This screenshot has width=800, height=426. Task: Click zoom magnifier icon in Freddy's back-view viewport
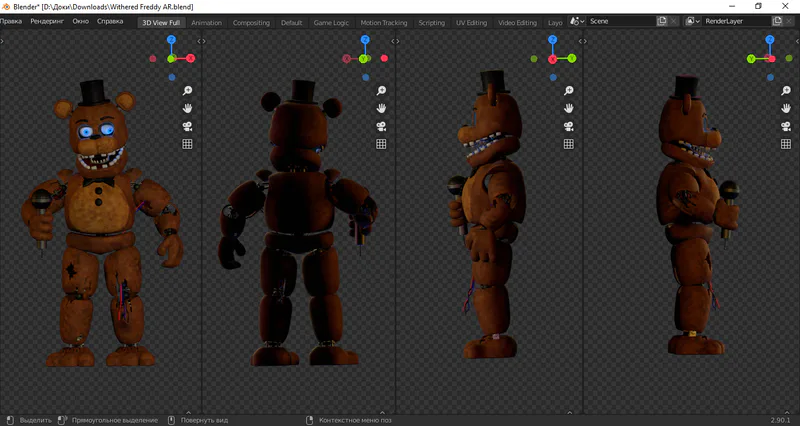click(x=381, y=90)
